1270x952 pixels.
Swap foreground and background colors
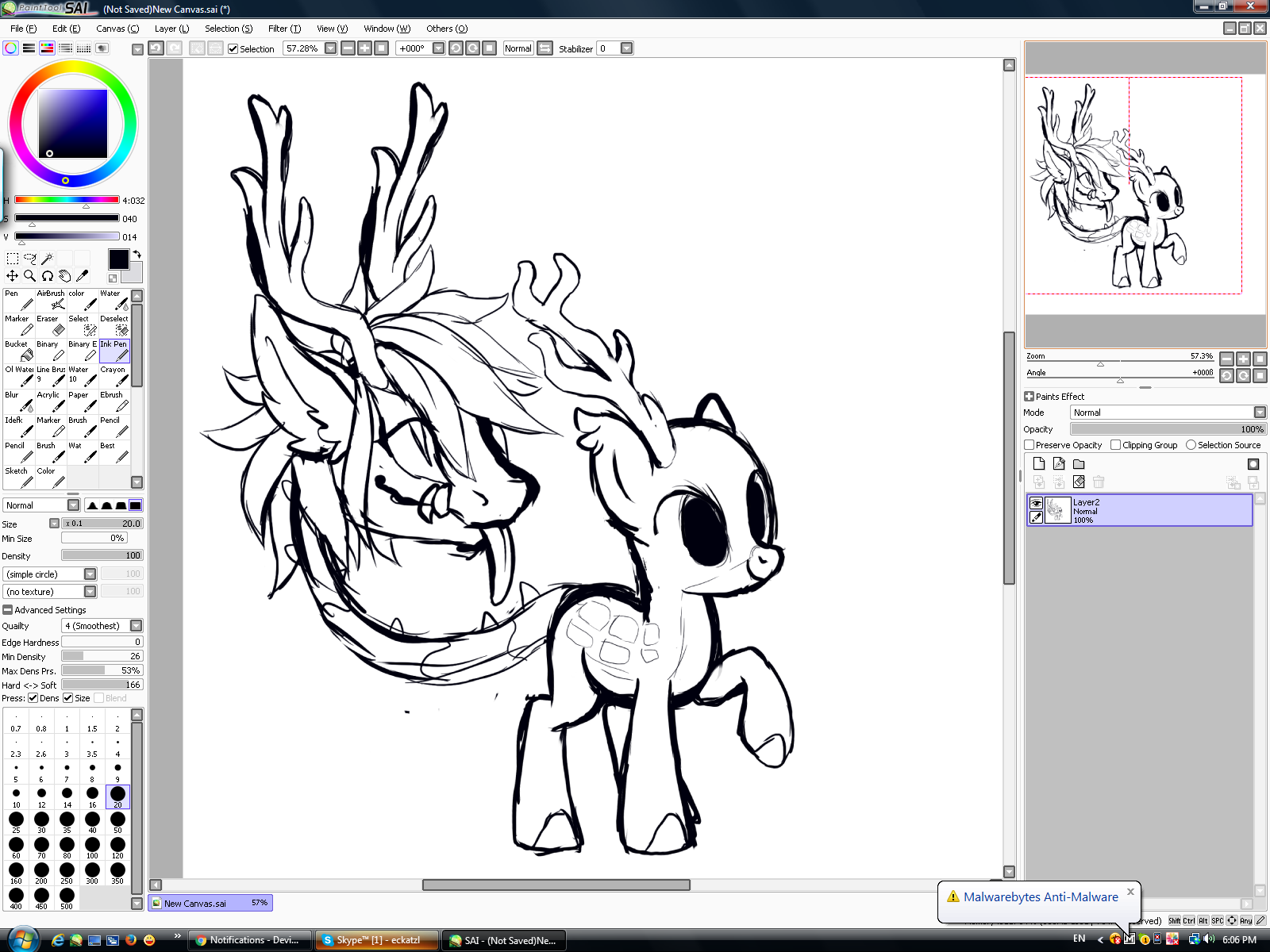(x=137, y=255)
